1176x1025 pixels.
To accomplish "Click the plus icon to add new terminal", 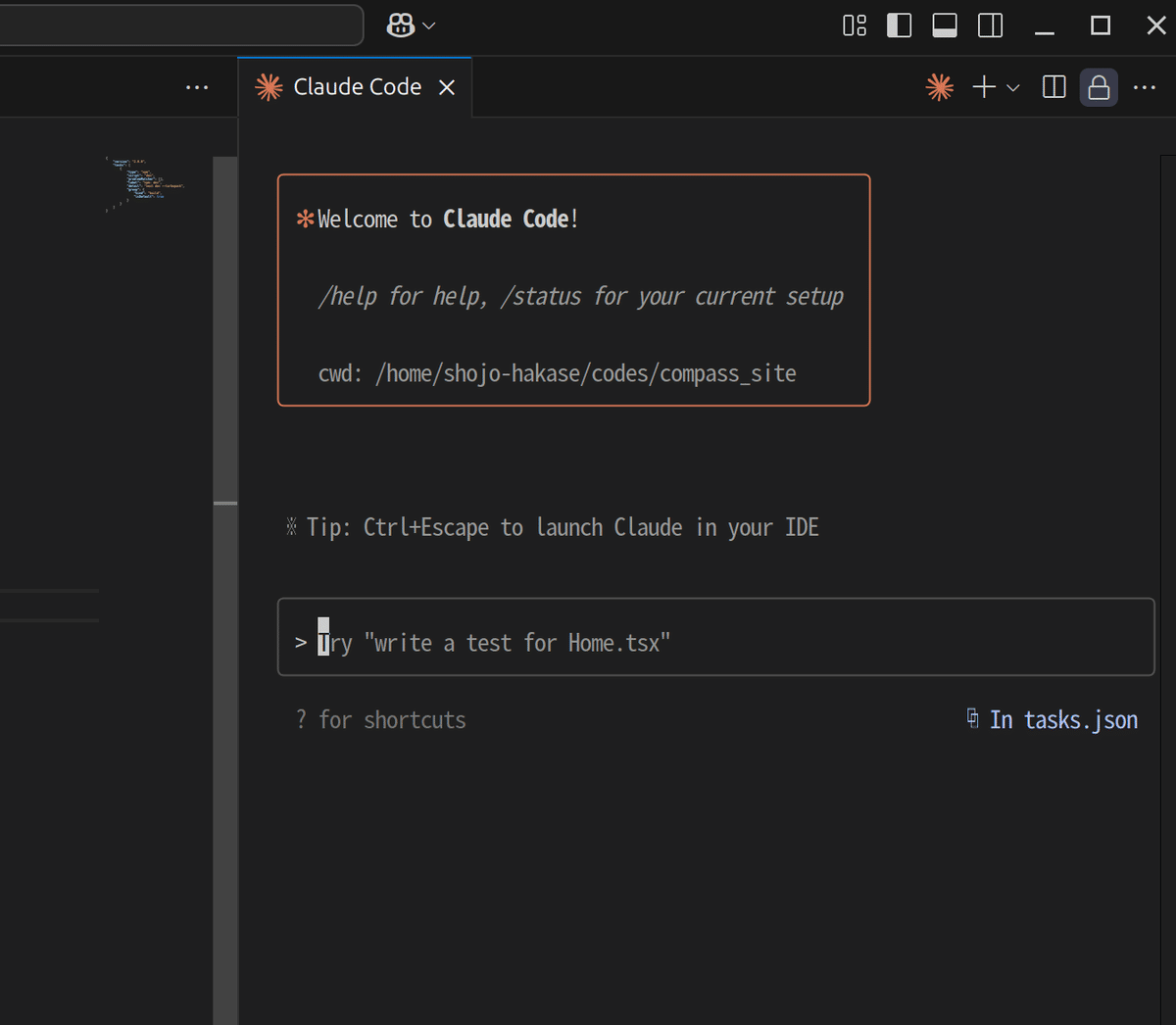I will click(984, 87).
